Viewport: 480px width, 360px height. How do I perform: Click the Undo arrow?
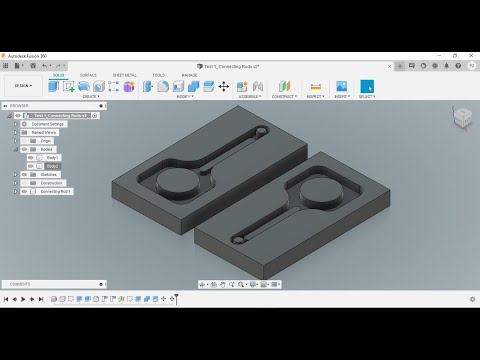(44, 66)
